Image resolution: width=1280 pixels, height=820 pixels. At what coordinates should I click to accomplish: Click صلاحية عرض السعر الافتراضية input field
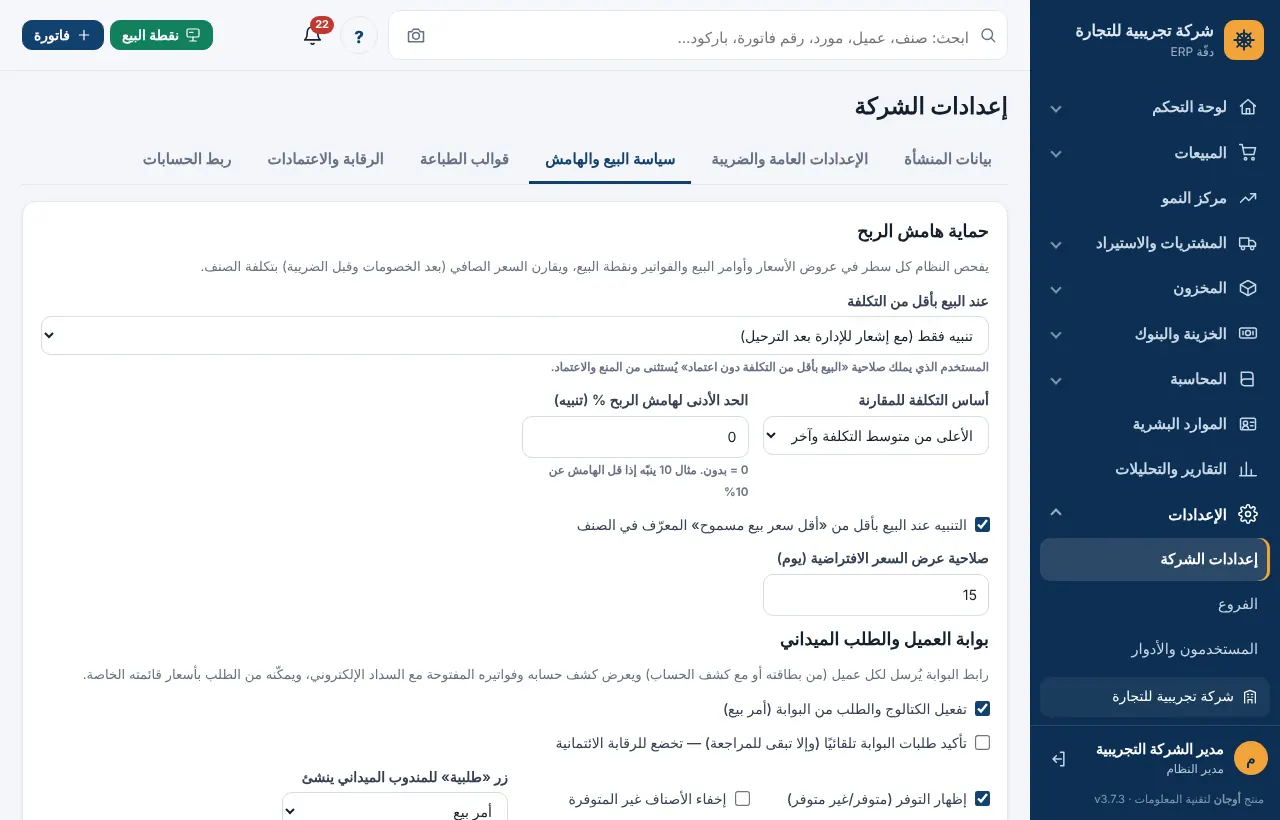(876, 595)
